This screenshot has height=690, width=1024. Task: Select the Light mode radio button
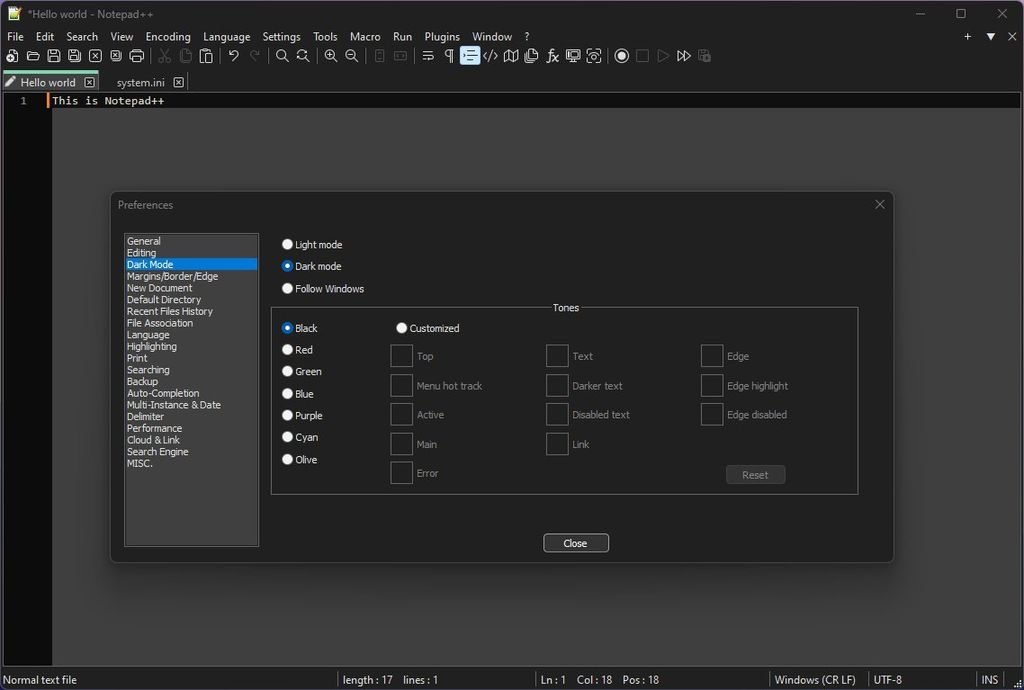(288, 244)
